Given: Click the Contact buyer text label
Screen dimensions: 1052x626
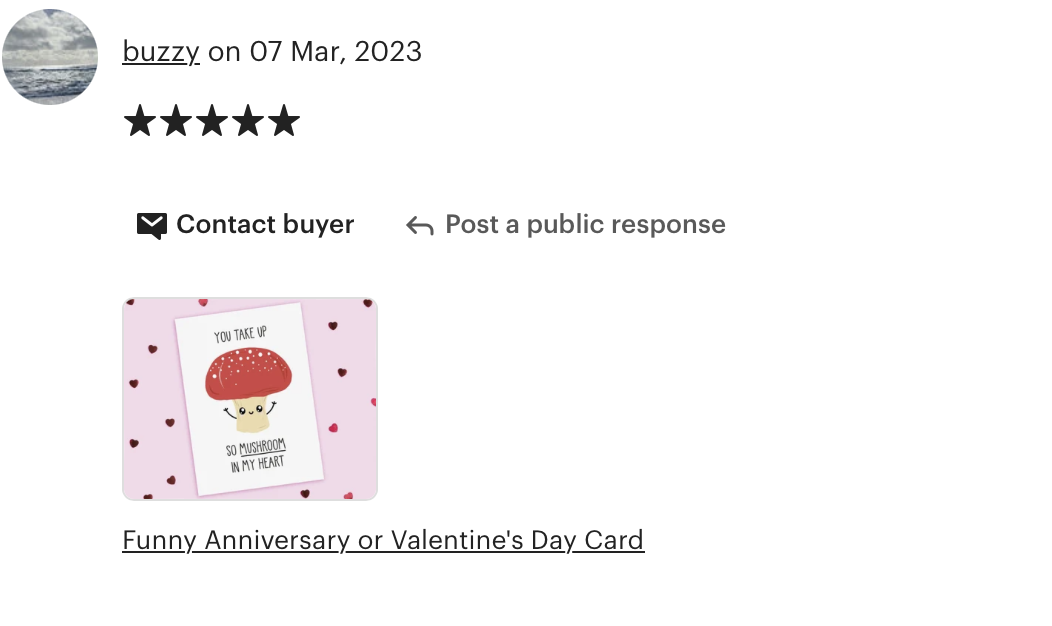Looking at the screenshot, I should [265, 224].
